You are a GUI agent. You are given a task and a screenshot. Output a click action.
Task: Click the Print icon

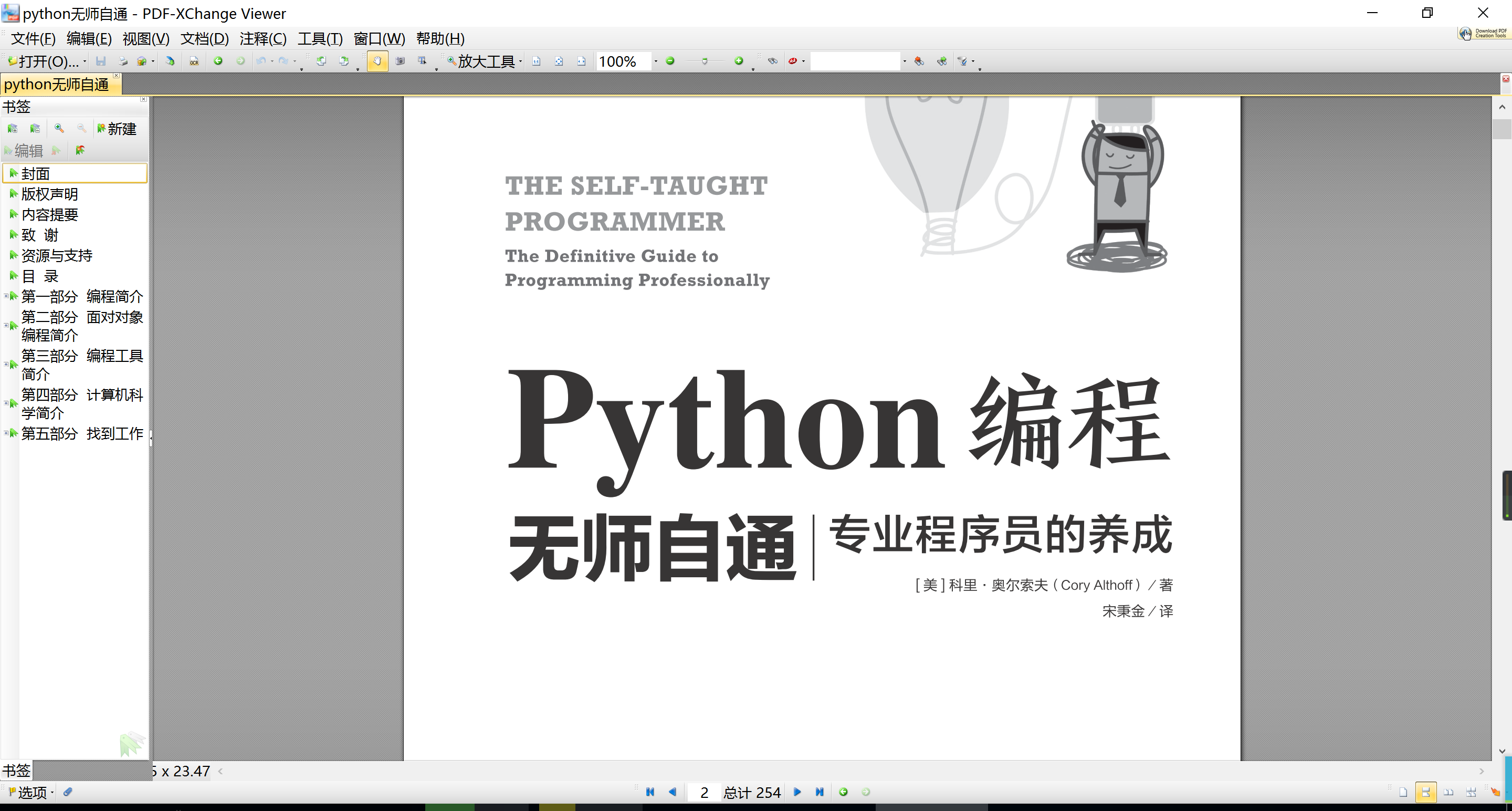[123, 61]
